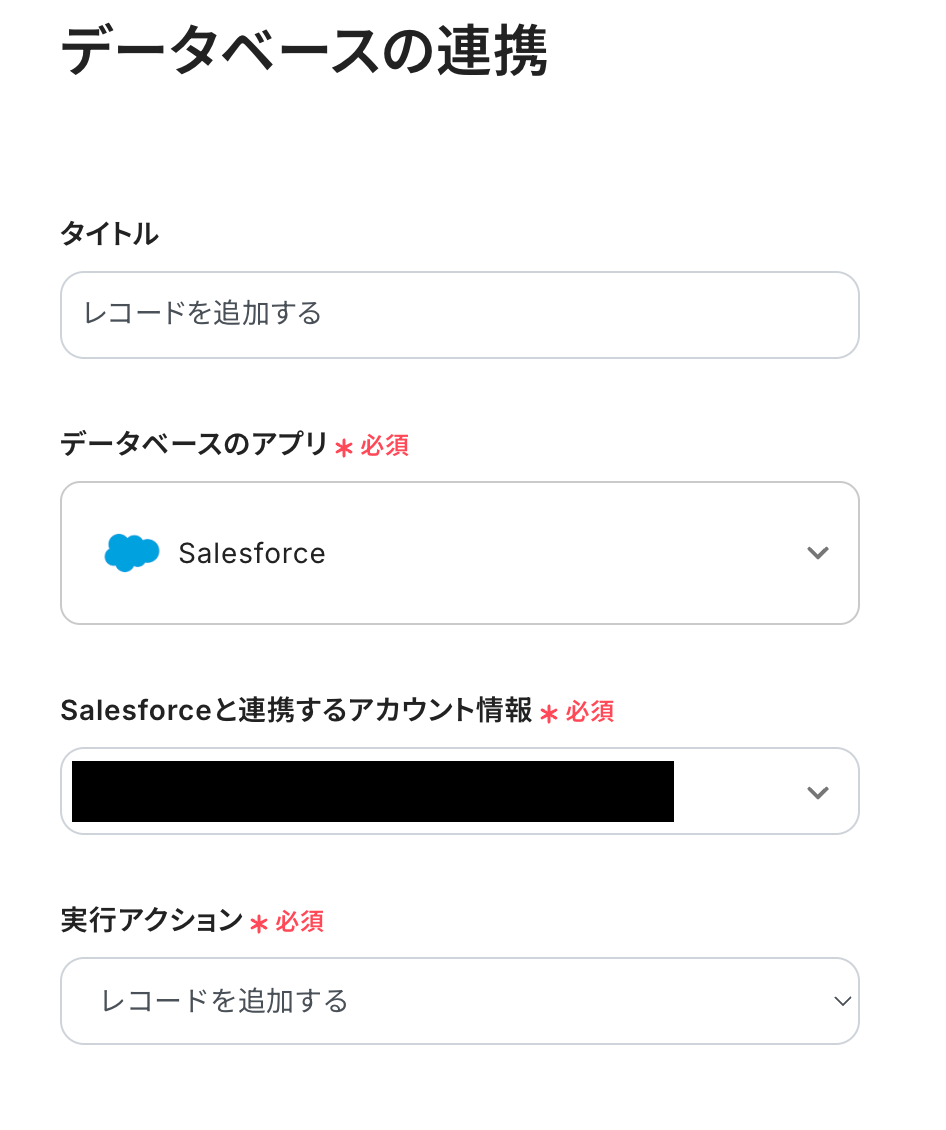Click the データベースのアプリ label text
Viewport: 946px width, 1130px height.
pos(194,444)
